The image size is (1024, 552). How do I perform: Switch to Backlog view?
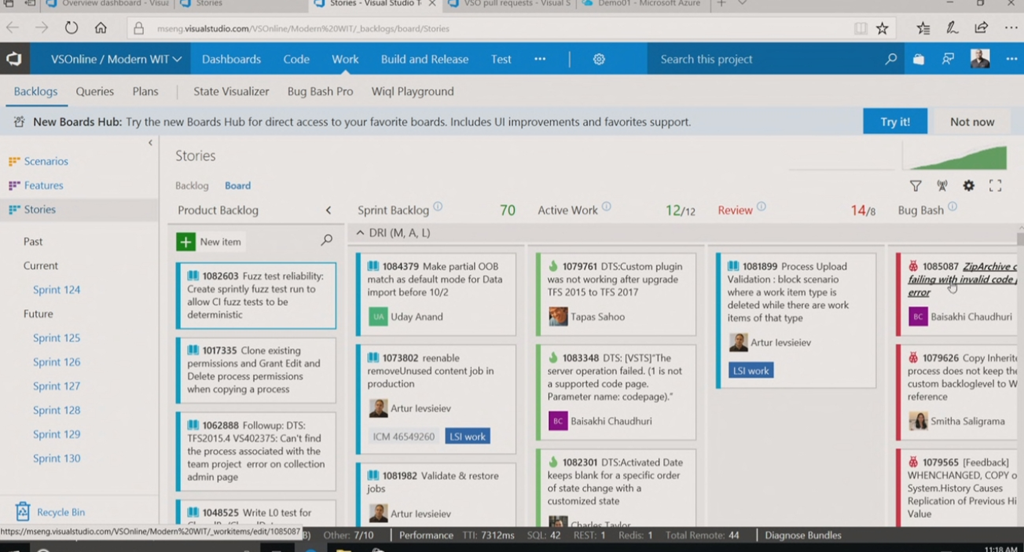point(192,186)
